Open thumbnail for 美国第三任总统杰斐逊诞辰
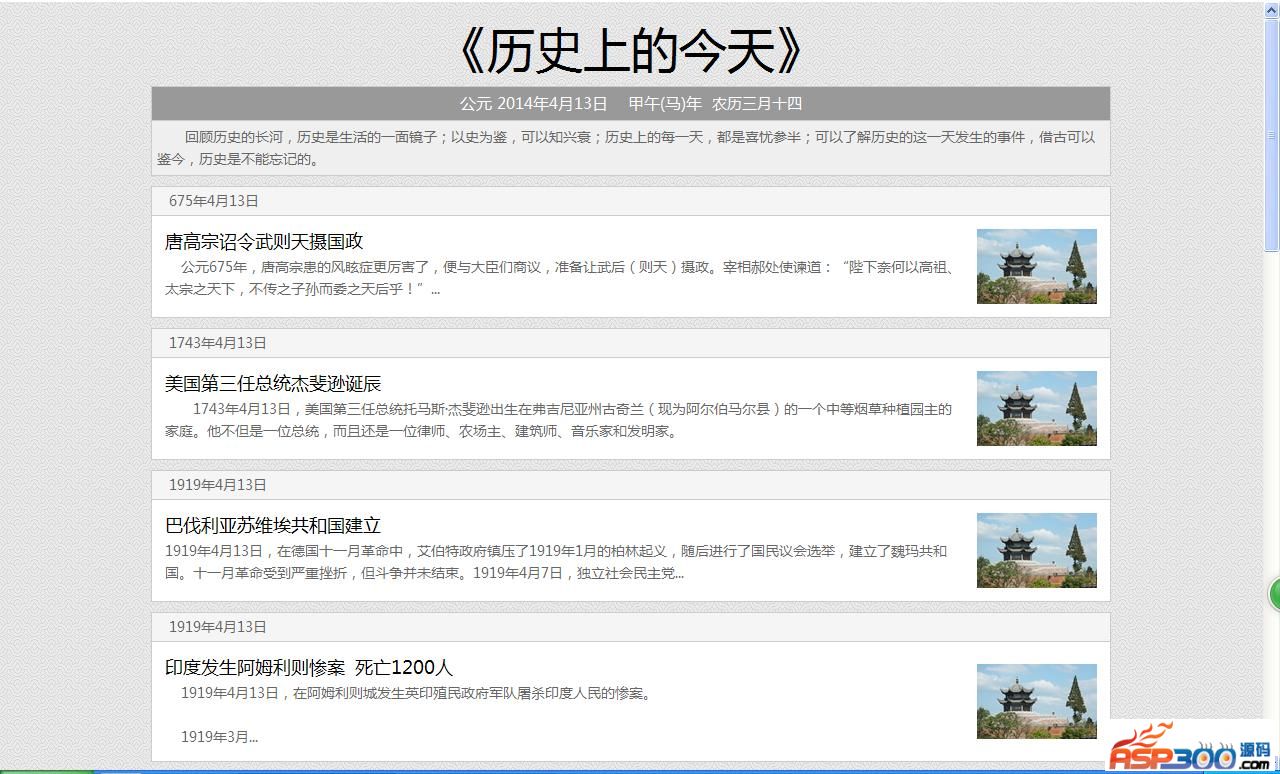This screenshot has width=1280, height=774. (x=1036, y=408)
